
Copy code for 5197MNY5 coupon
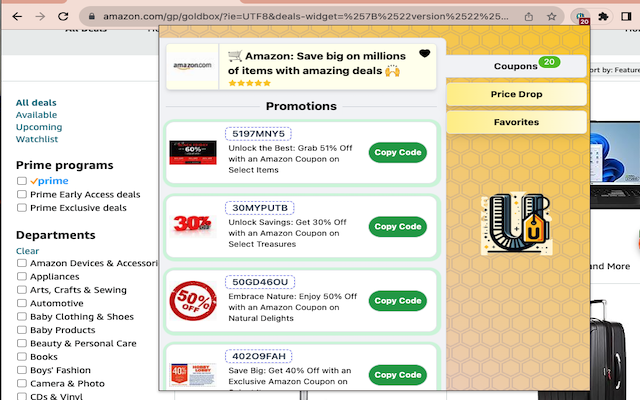398,152
